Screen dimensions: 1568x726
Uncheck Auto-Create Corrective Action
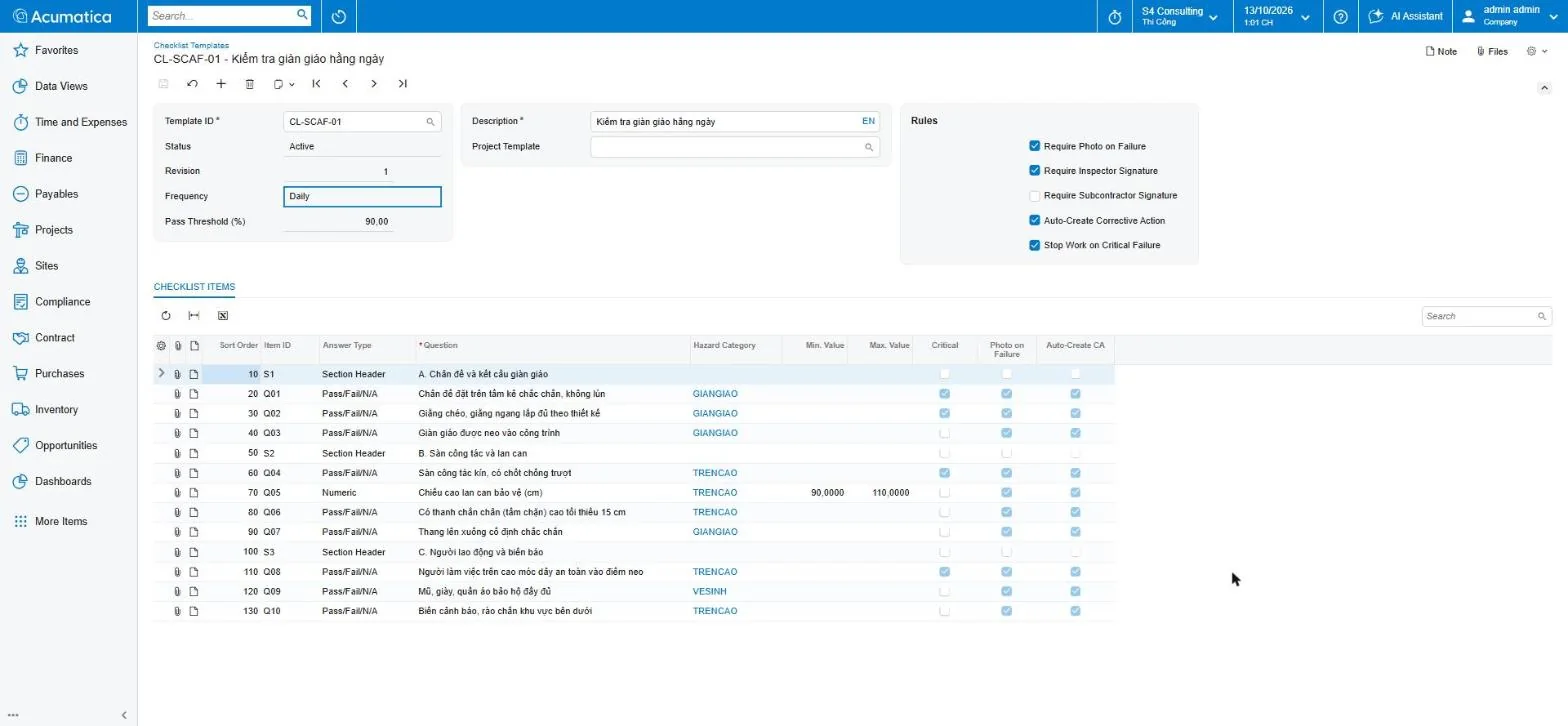(1035, 221)
